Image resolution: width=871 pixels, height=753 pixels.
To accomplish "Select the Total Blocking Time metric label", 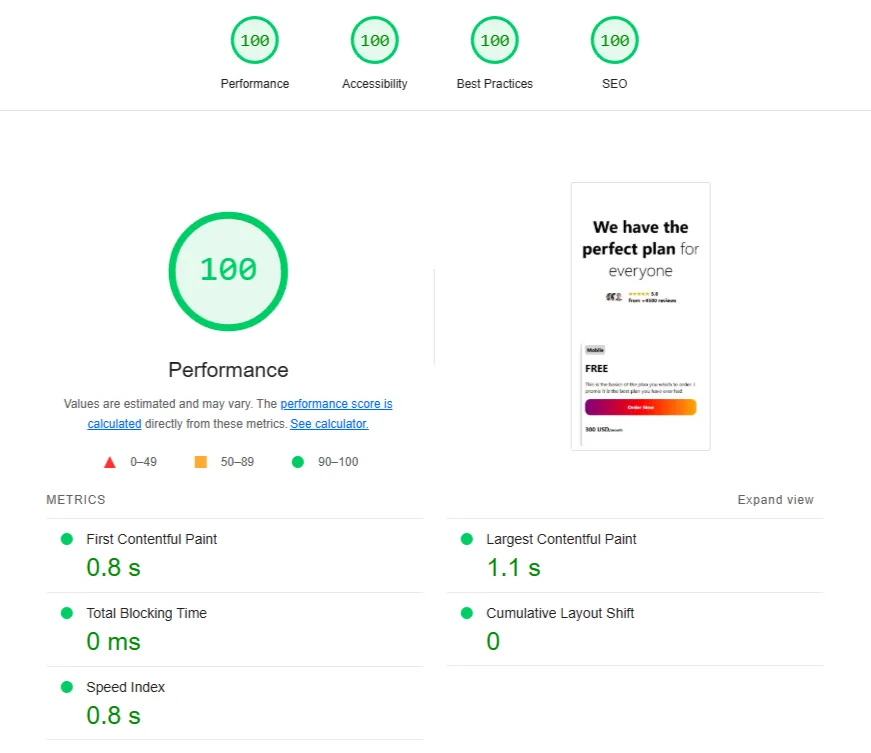I will (146, 613).
